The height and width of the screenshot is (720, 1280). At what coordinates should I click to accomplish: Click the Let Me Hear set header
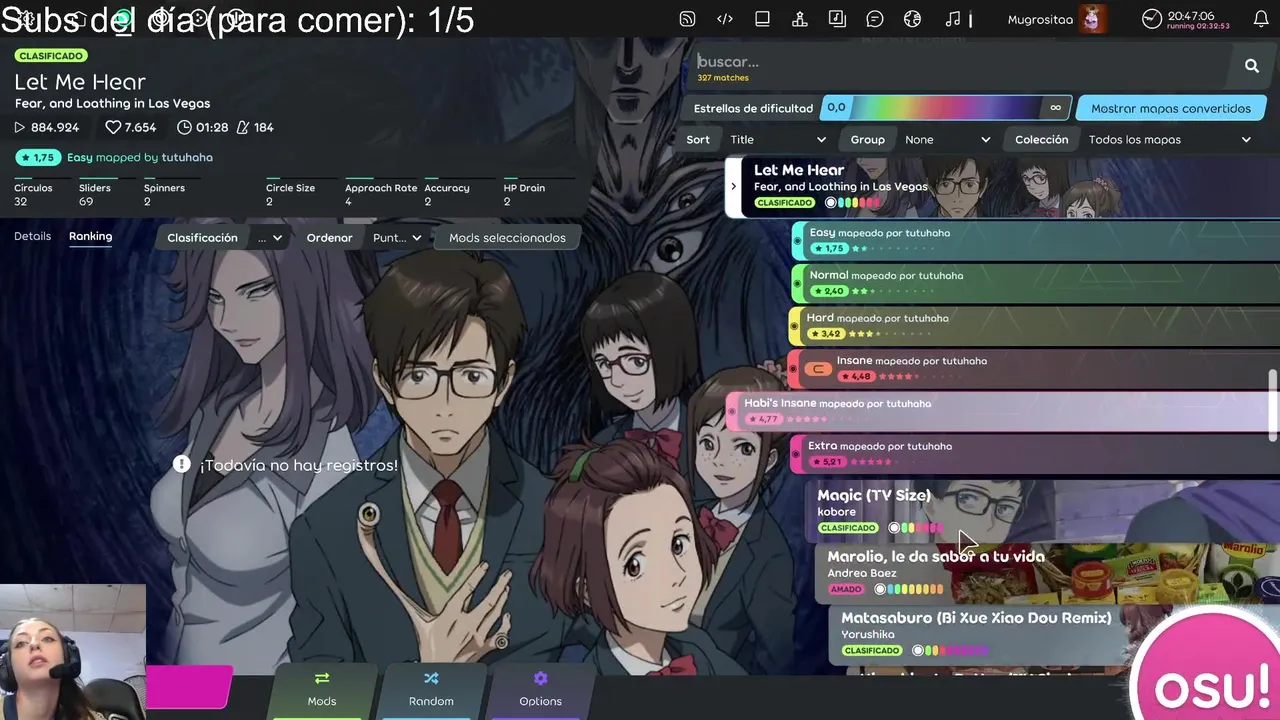click(x=1003, y=186)
